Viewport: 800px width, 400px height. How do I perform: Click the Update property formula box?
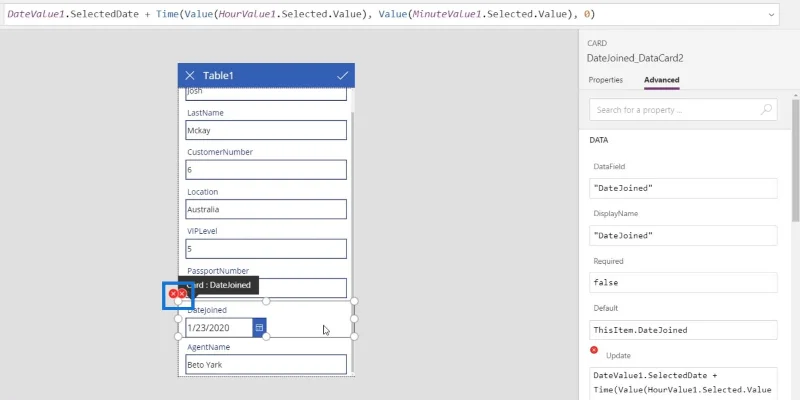[x=683, y=383]
